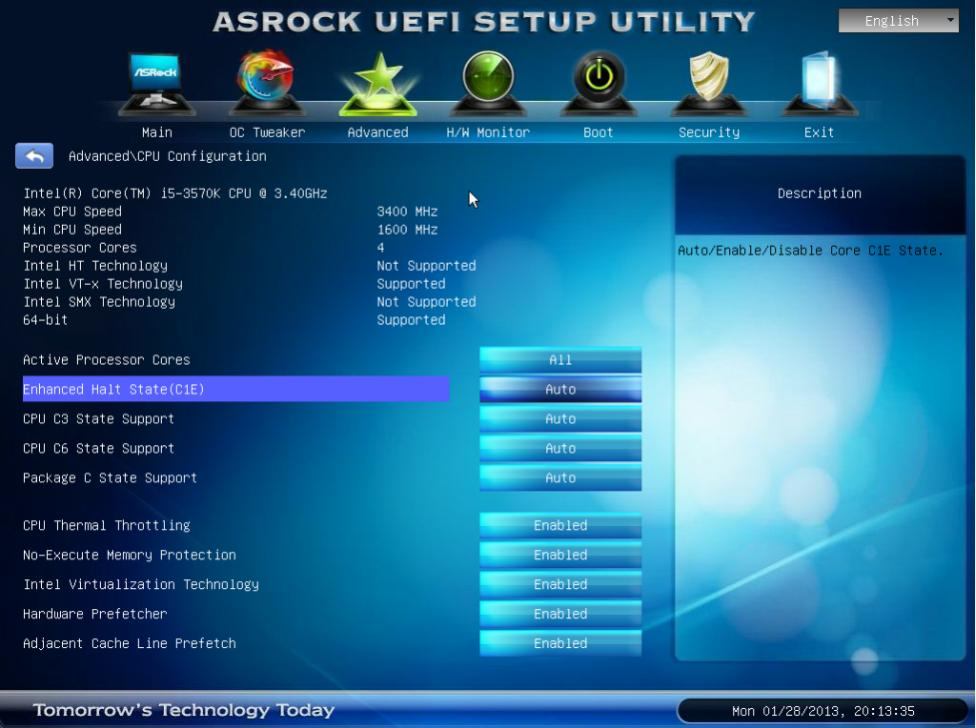Select the Adjacent Cache Line Prefetch label
976x728 pixels.
(129, 643)
